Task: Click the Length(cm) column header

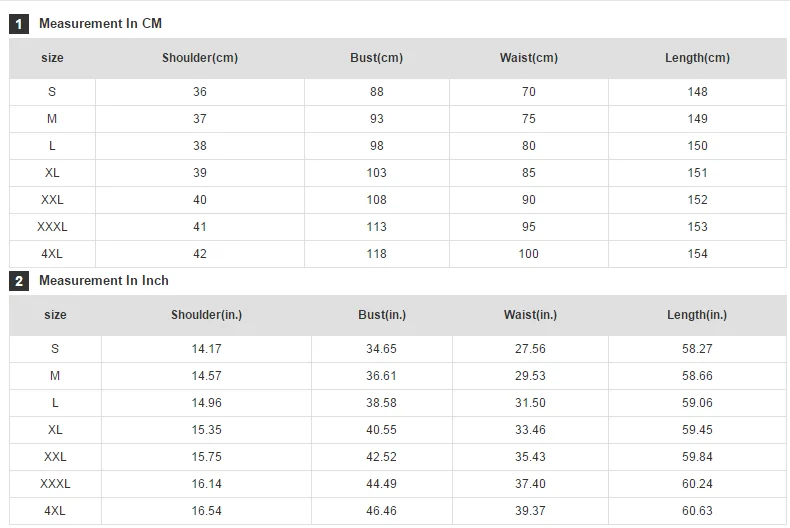Action: tap(698, 58)
